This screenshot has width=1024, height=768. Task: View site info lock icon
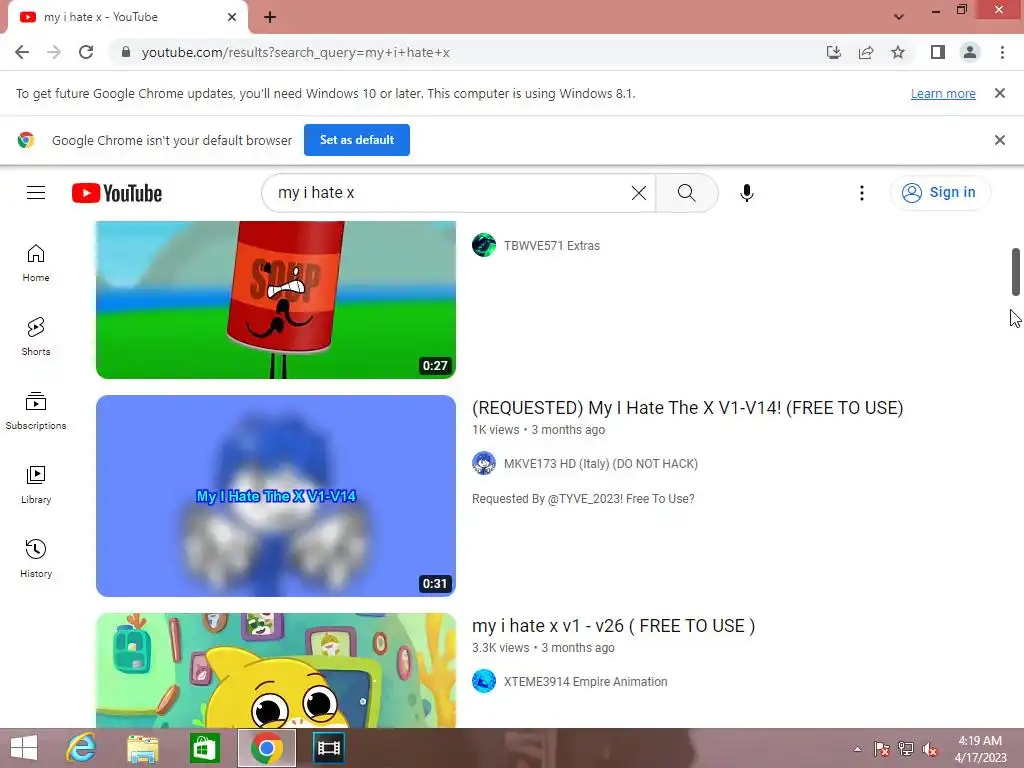(x=126, y=52)
